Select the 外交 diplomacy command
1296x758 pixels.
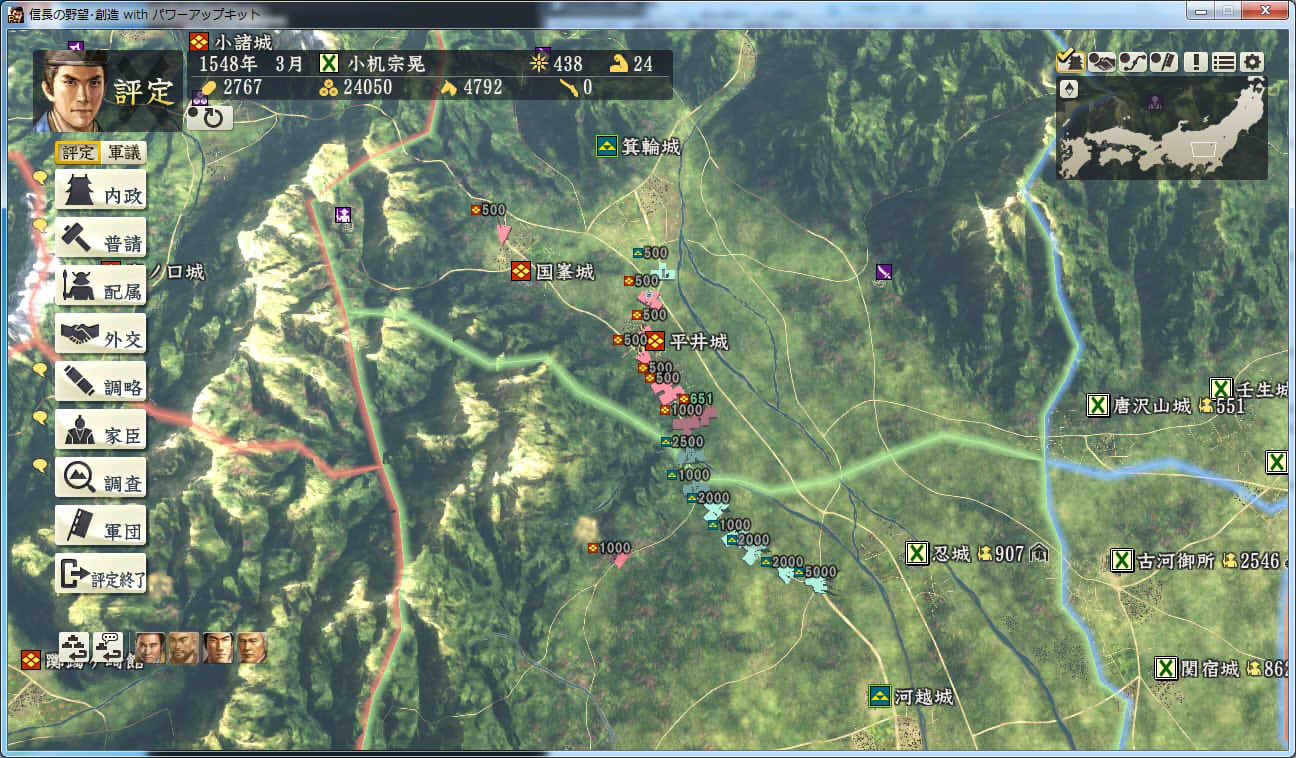tap(101, 334)
